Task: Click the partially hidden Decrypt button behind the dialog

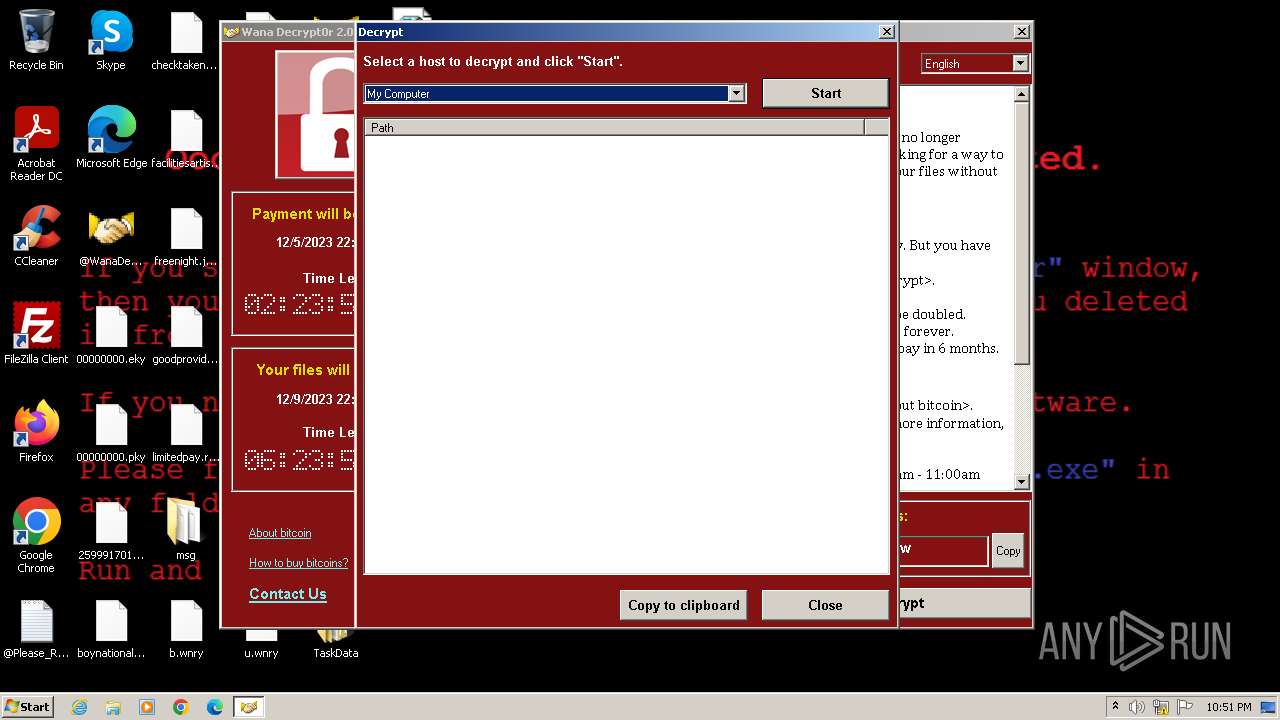Action: coord(964,603)
